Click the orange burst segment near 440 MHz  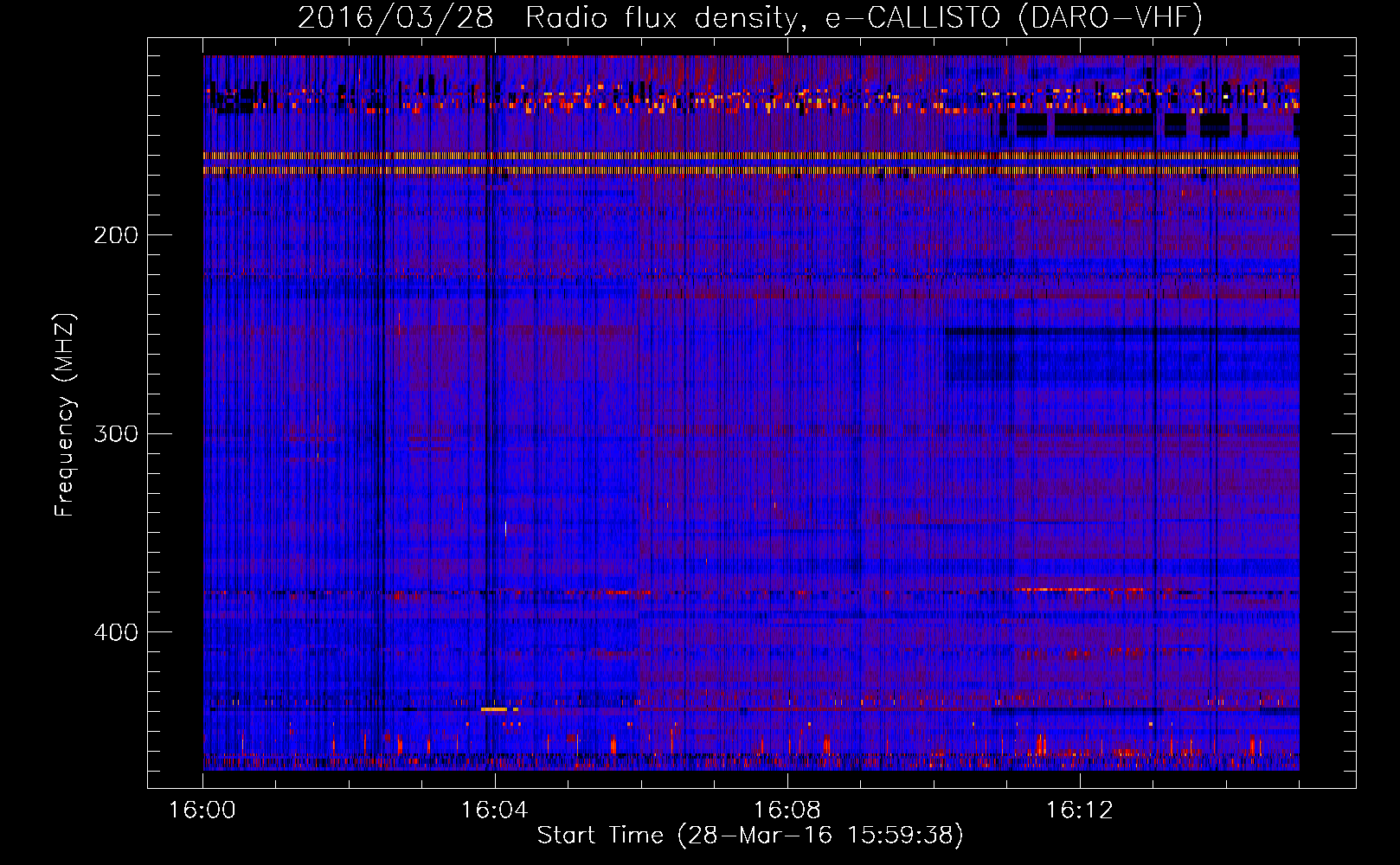click(494, 709)
